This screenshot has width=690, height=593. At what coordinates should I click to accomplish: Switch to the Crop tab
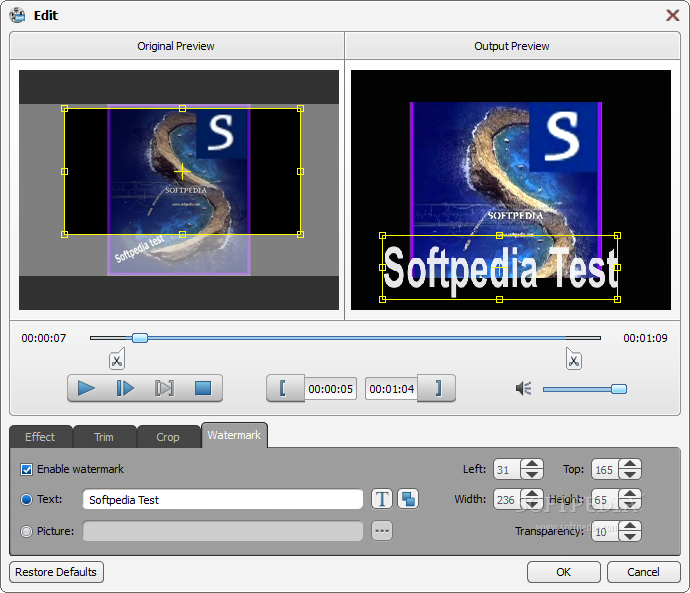tap(168, 437)
